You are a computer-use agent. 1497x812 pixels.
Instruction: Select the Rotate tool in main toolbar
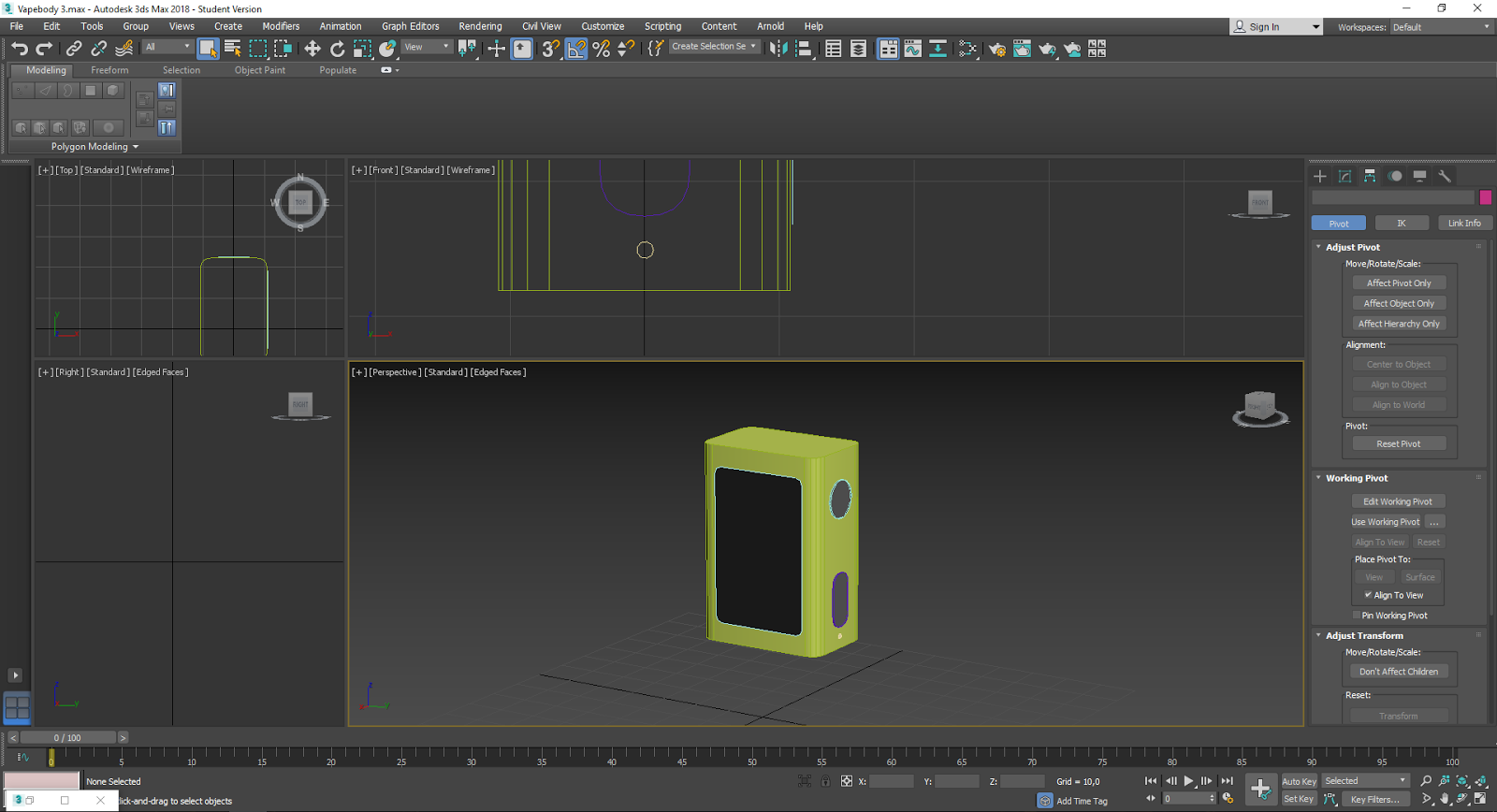pos(338,49)
